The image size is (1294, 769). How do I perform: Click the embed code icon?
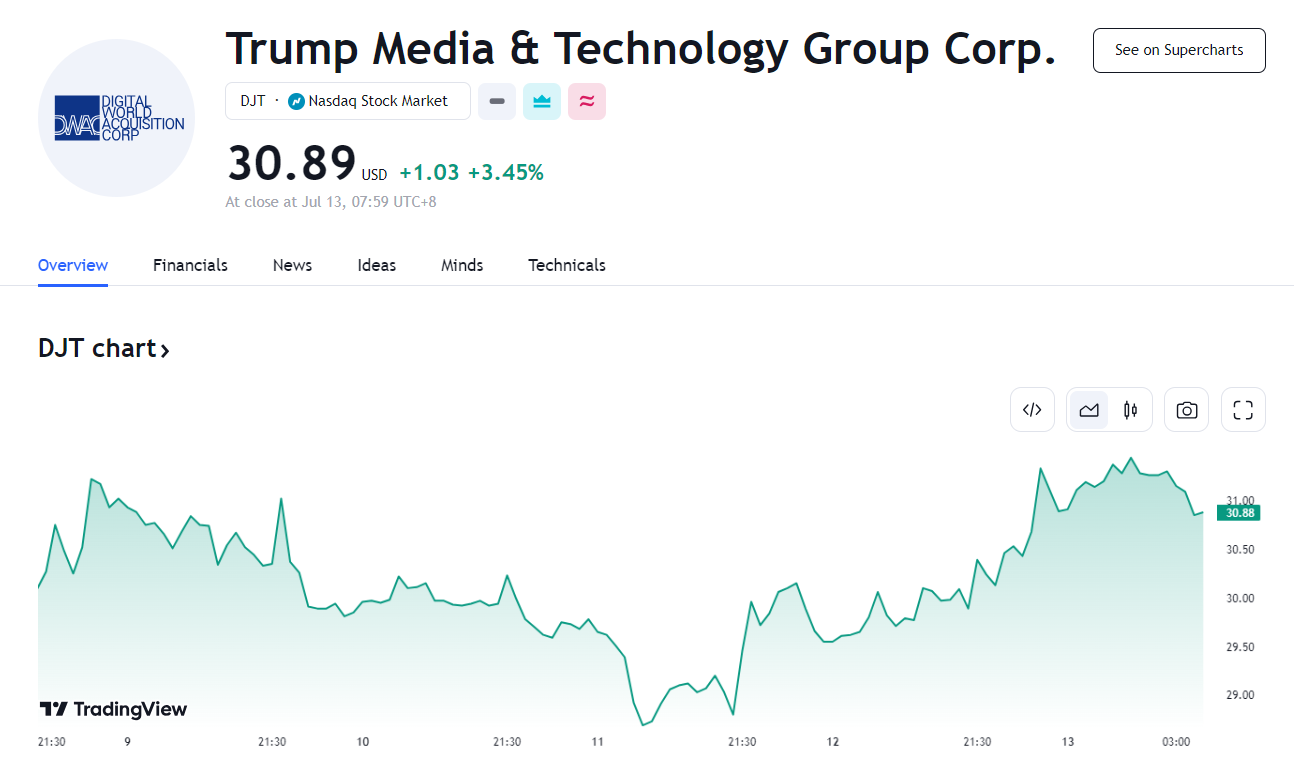1032,410
